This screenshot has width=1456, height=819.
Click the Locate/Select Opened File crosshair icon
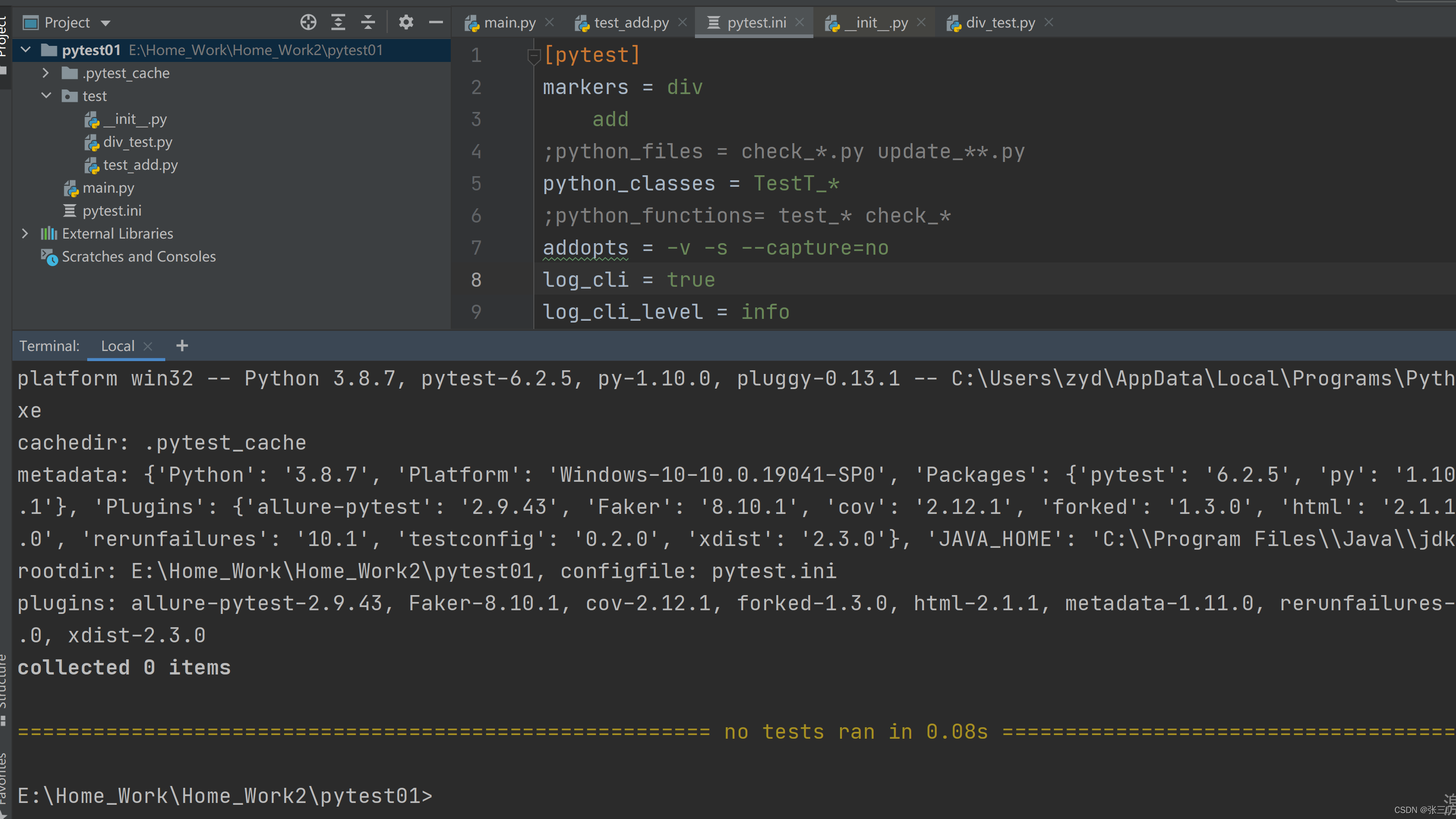308,22
